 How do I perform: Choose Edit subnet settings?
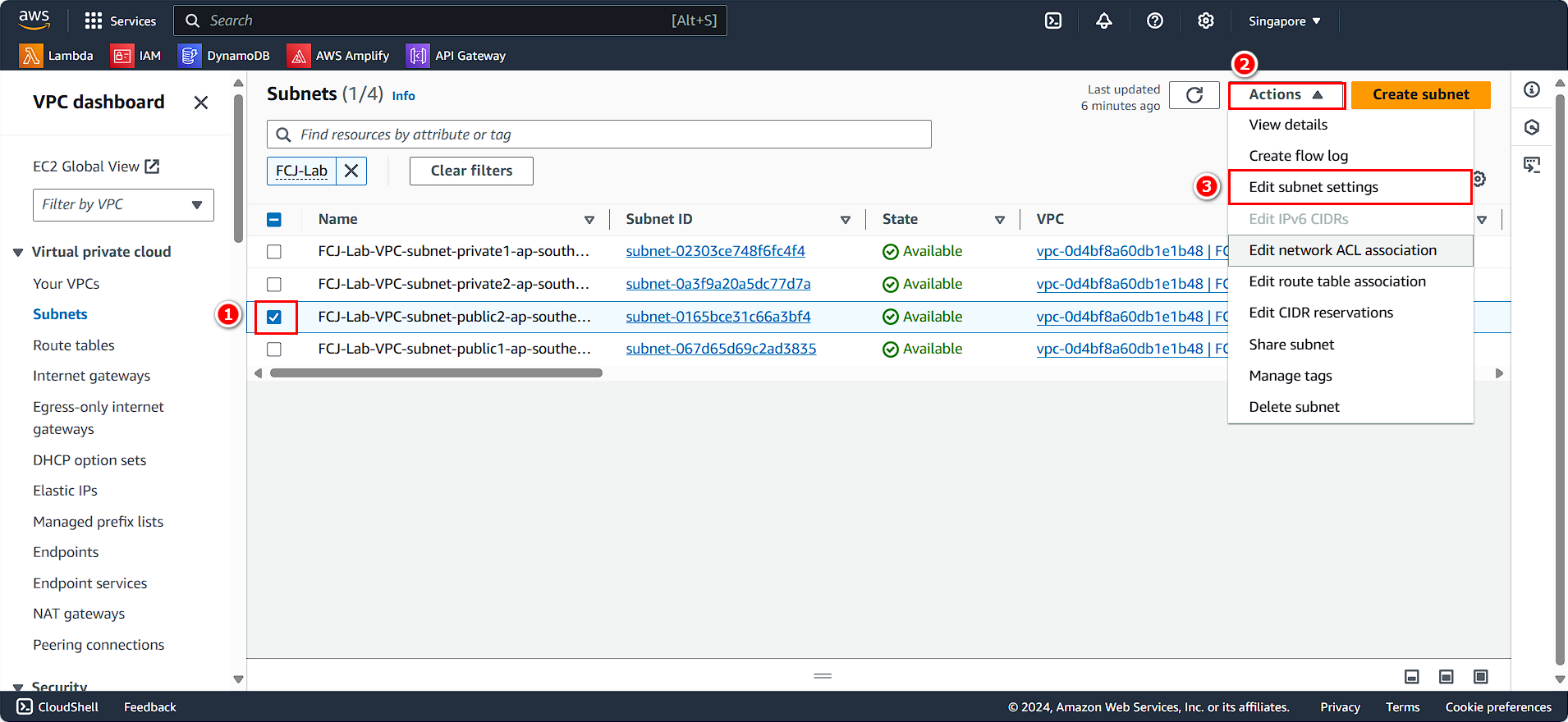tap(1350, 187)
